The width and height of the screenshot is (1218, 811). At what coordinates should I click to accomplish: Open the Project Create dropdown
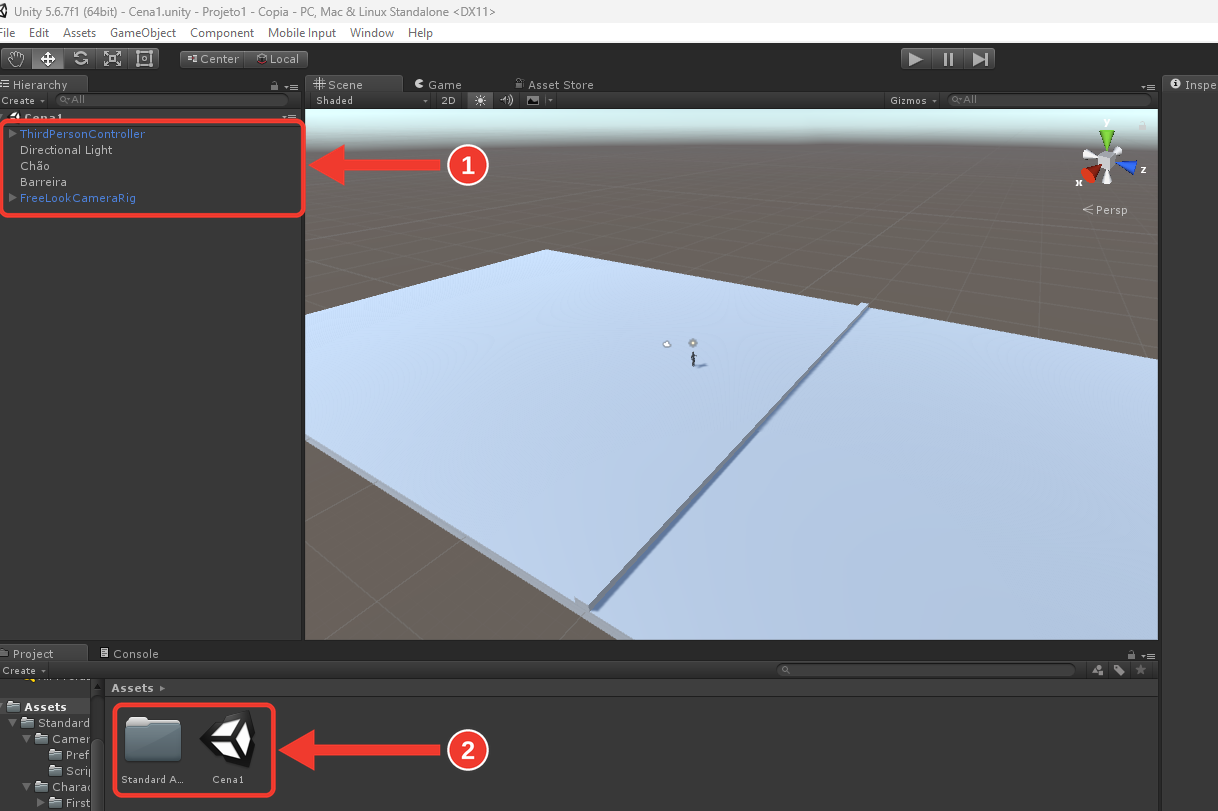coord(22,670)
